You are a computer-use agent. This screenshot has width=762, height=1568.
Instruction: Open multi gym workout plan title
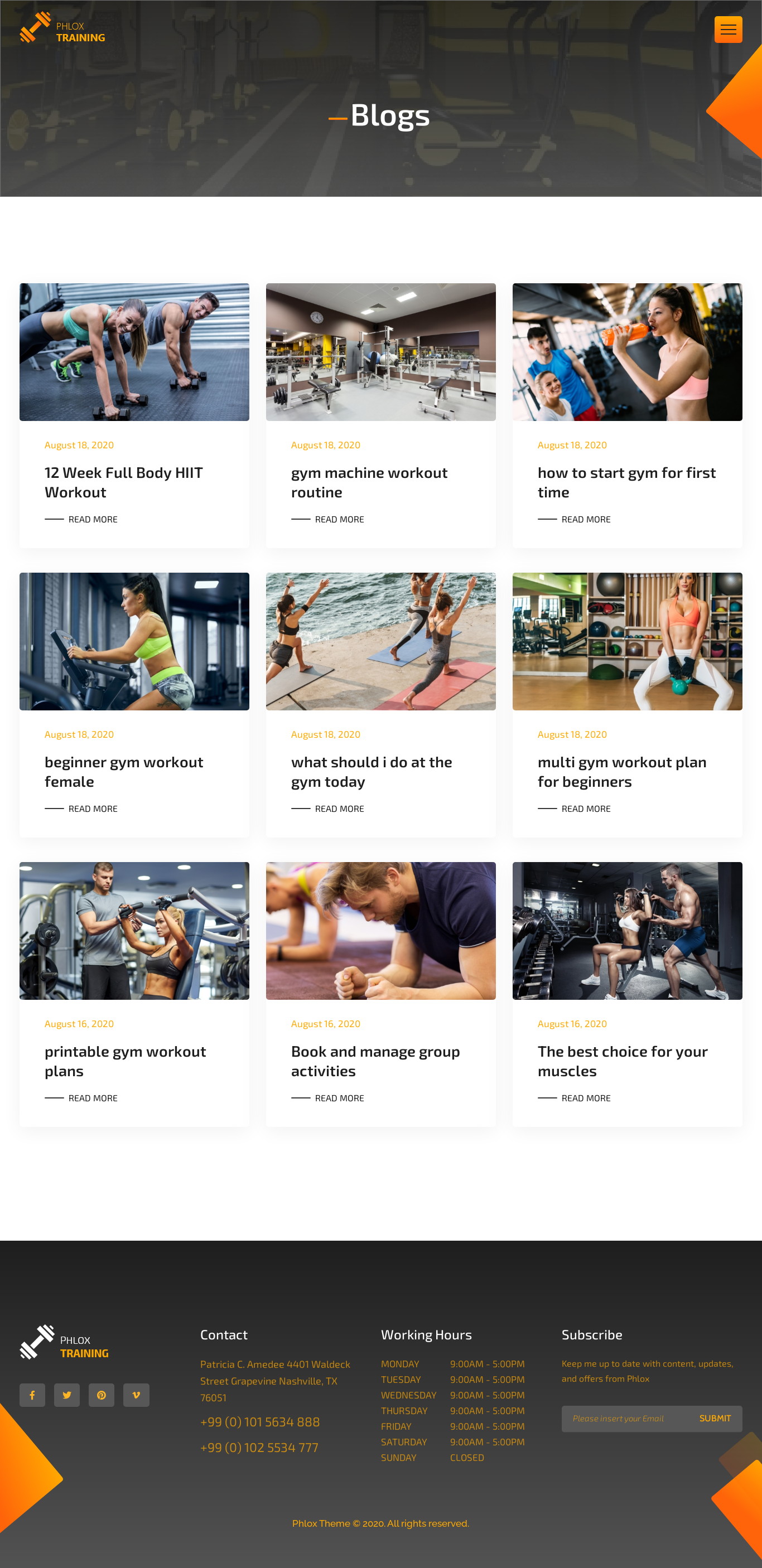click(x=622, y=771)
